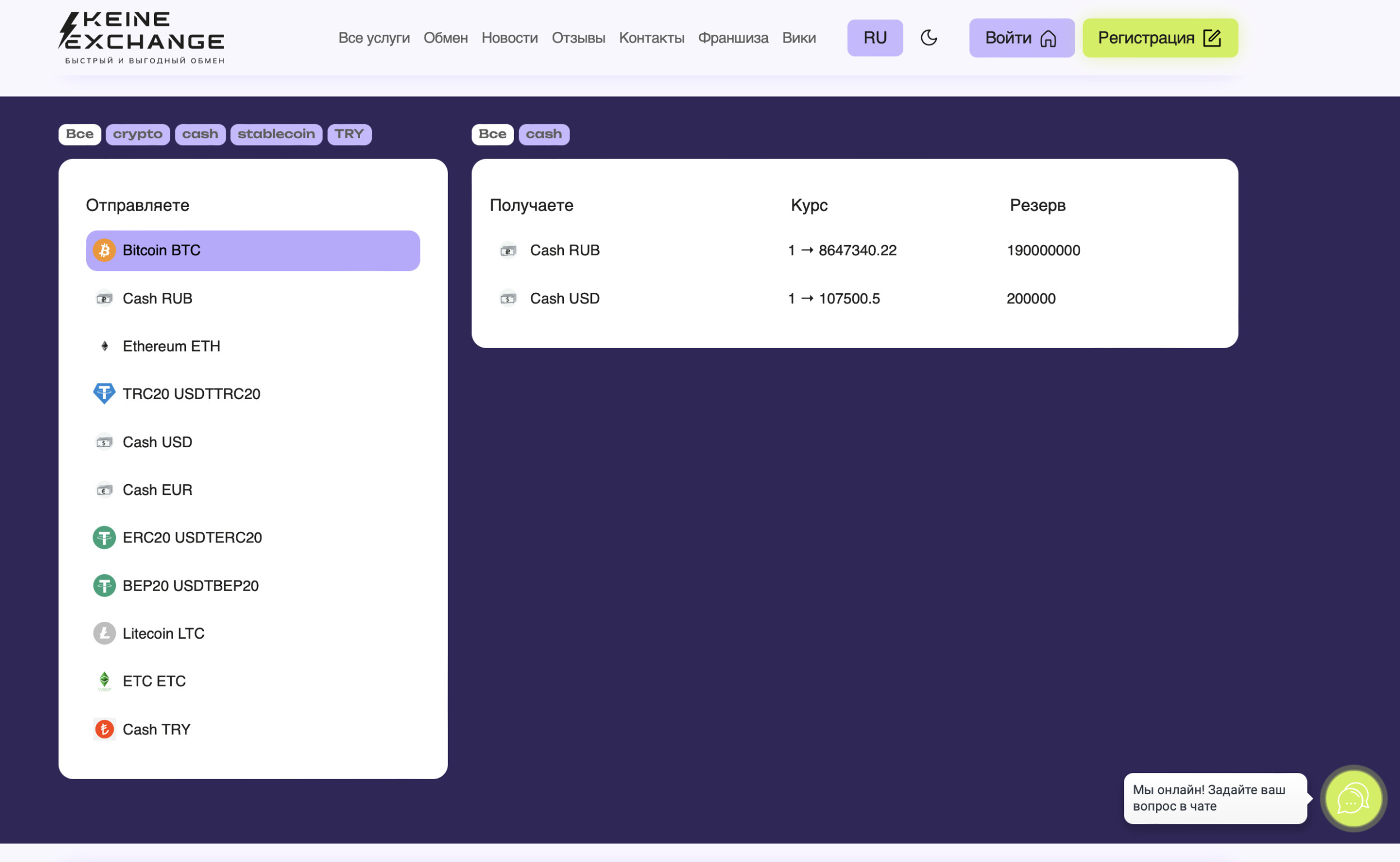This screenshot has width=1400, height=862.
Task: Click the red Cash TRY lira icon
Action: coord(104,729)
